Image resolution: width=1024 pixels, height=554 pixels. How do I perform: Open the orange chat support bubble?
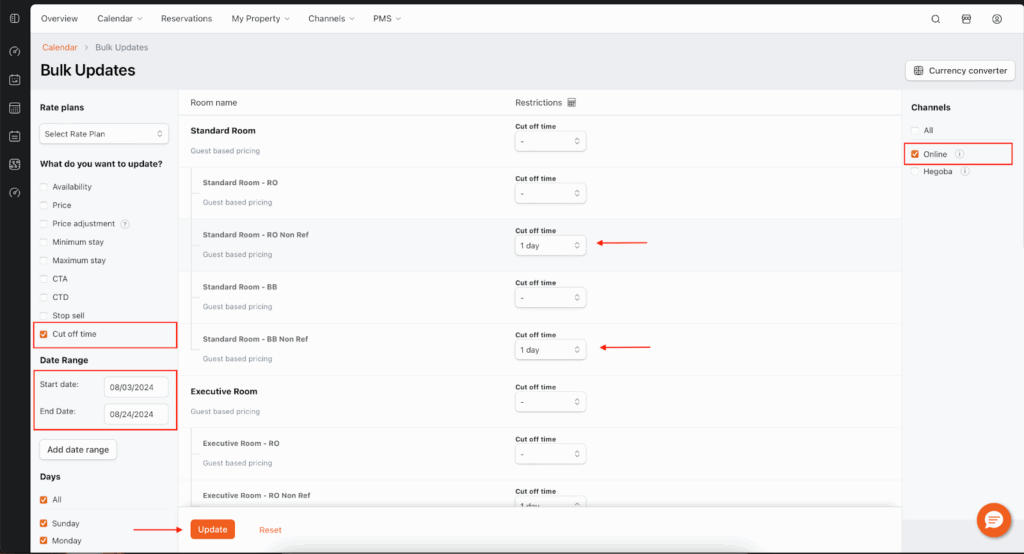pyautogui.click(x=993, y=520)
